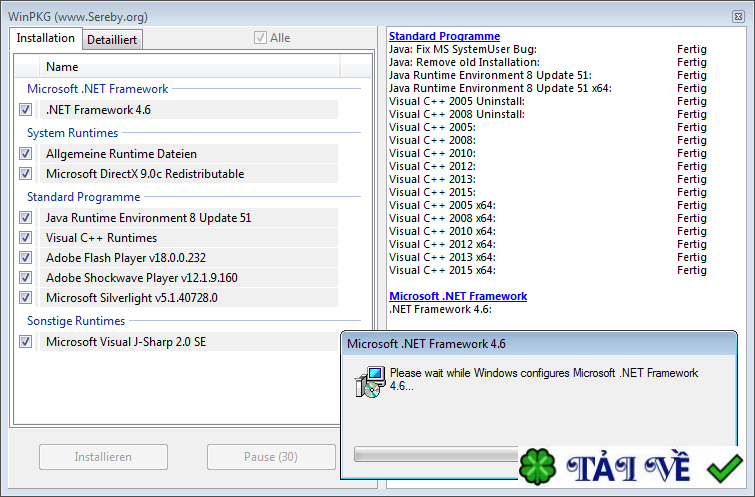Select Adobe Flash Player v18.0.0.232 row
This screenshot has height=497, width=755.
click(x=189, y=258)
